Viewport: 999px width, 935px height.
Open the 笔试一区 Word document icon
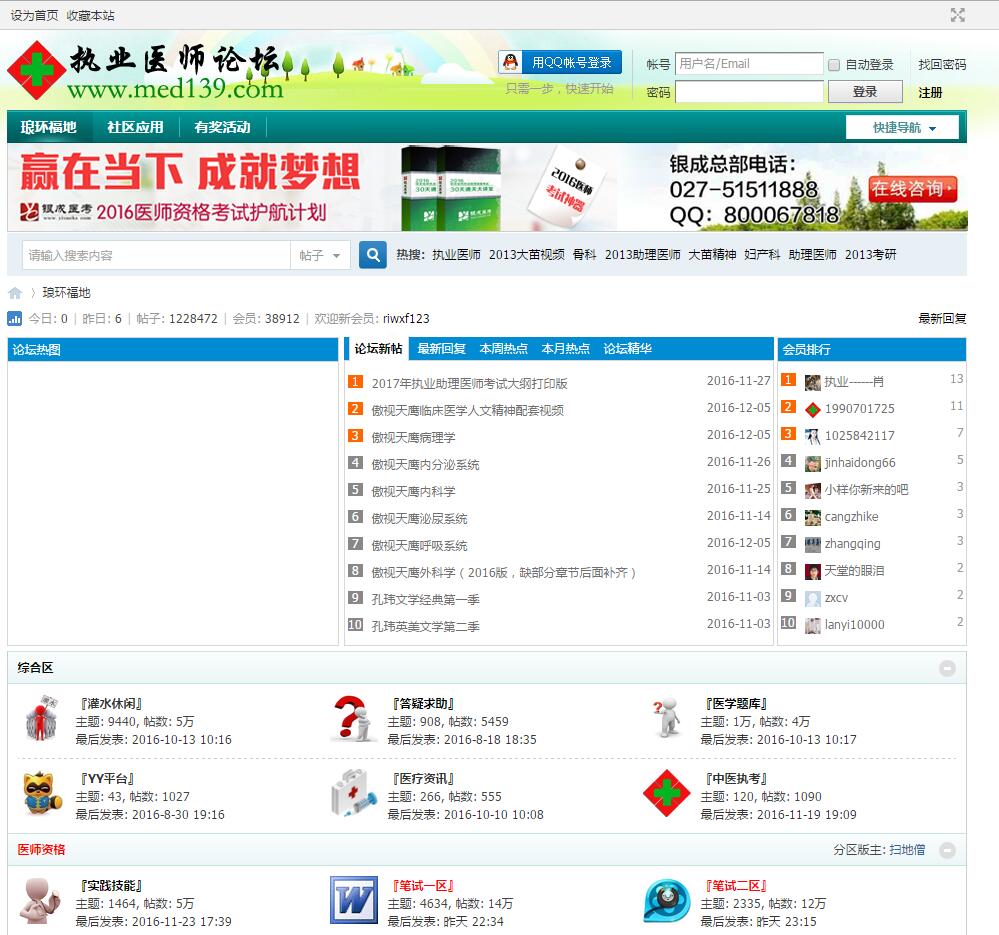click(354, 900)
